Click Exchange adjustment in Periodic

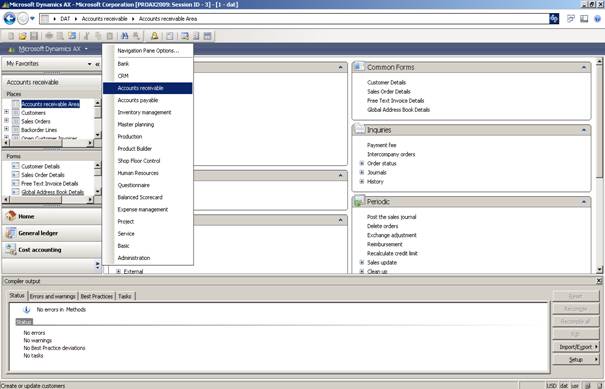click(x=392, y=235)
